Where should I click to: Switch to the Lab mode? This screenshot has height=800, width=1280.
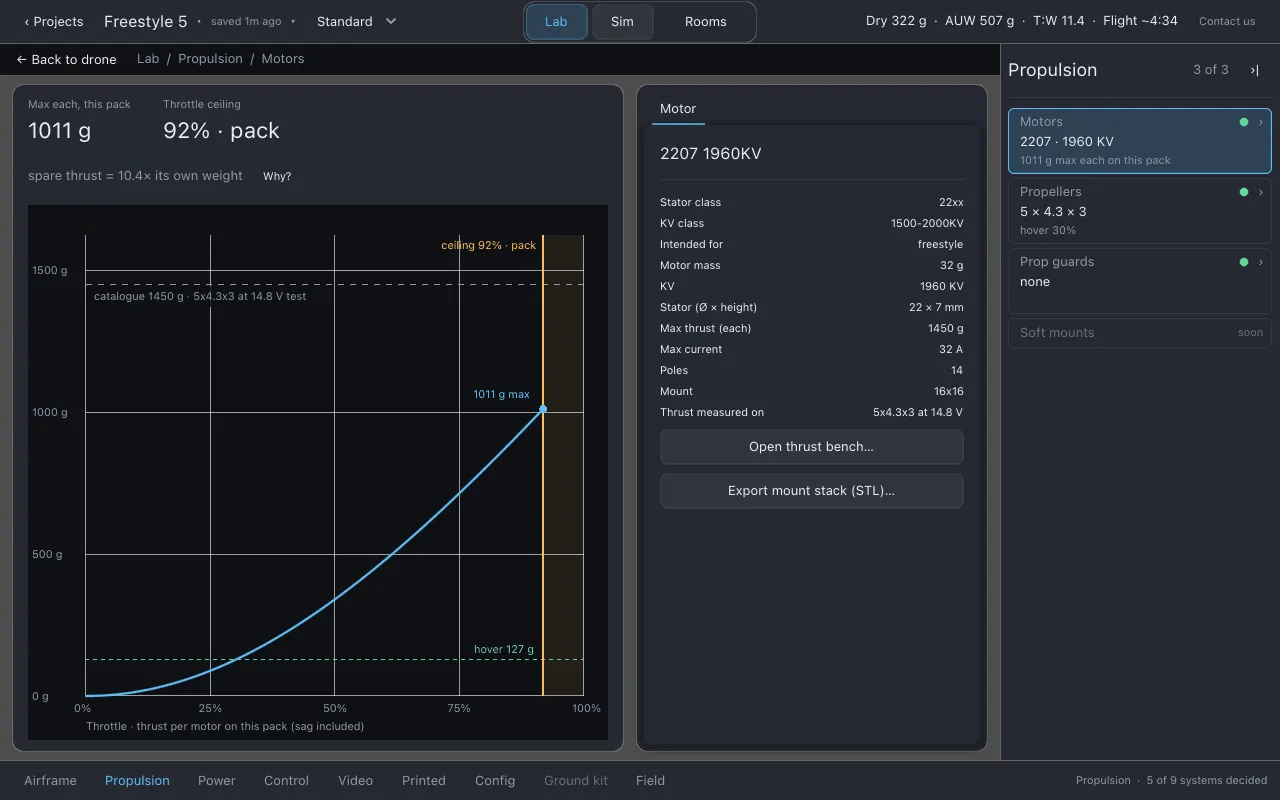(556, 21)
